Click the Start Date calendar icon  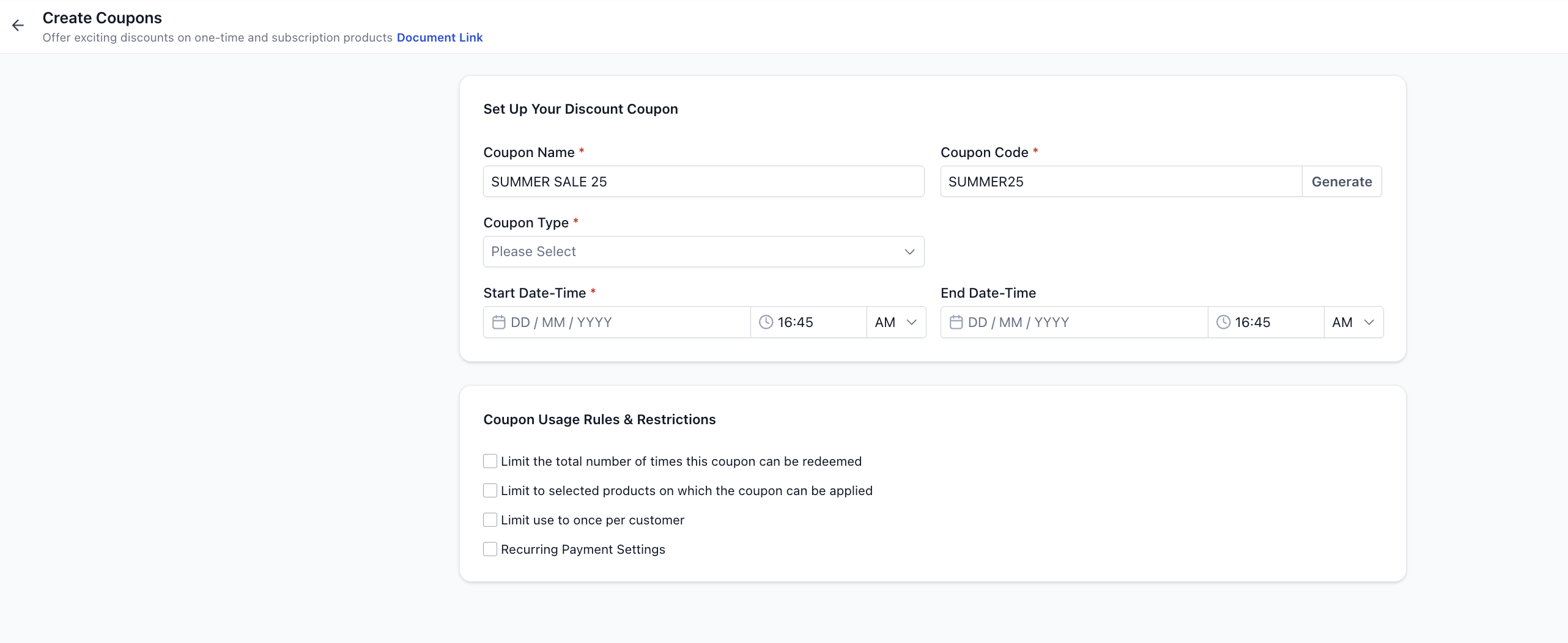coord(498,322)
